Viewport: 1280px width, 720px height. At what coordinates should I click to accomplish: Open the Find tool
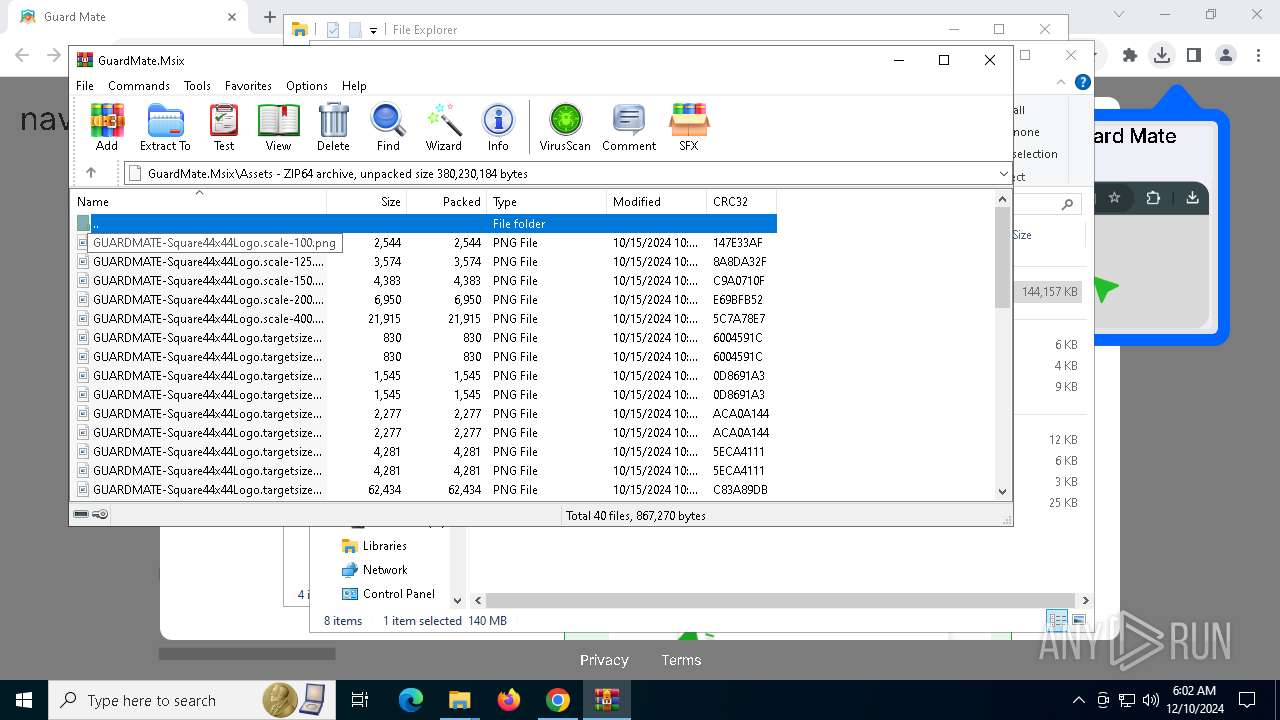388,127
